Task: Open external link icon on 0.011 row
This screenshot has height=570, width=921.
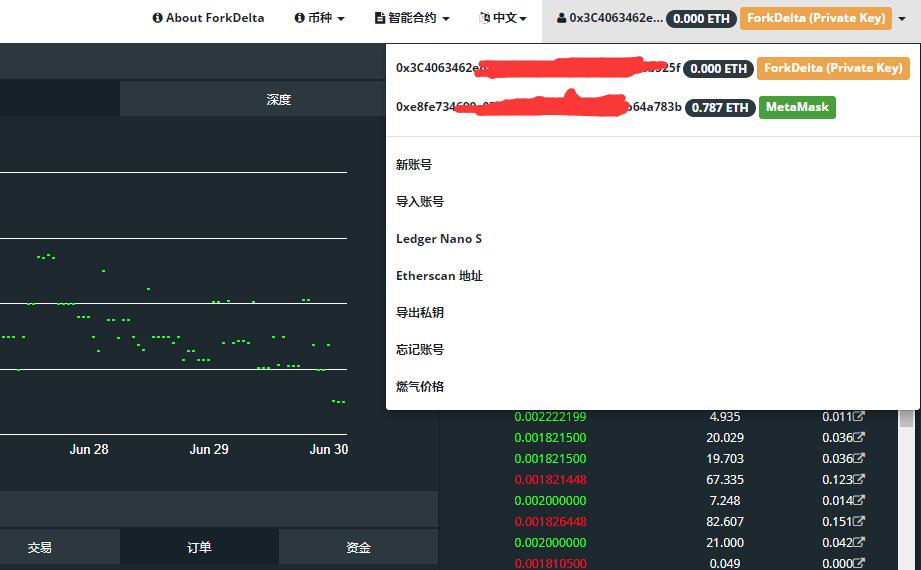Action: pyautogui.click(x=859, y=416)
